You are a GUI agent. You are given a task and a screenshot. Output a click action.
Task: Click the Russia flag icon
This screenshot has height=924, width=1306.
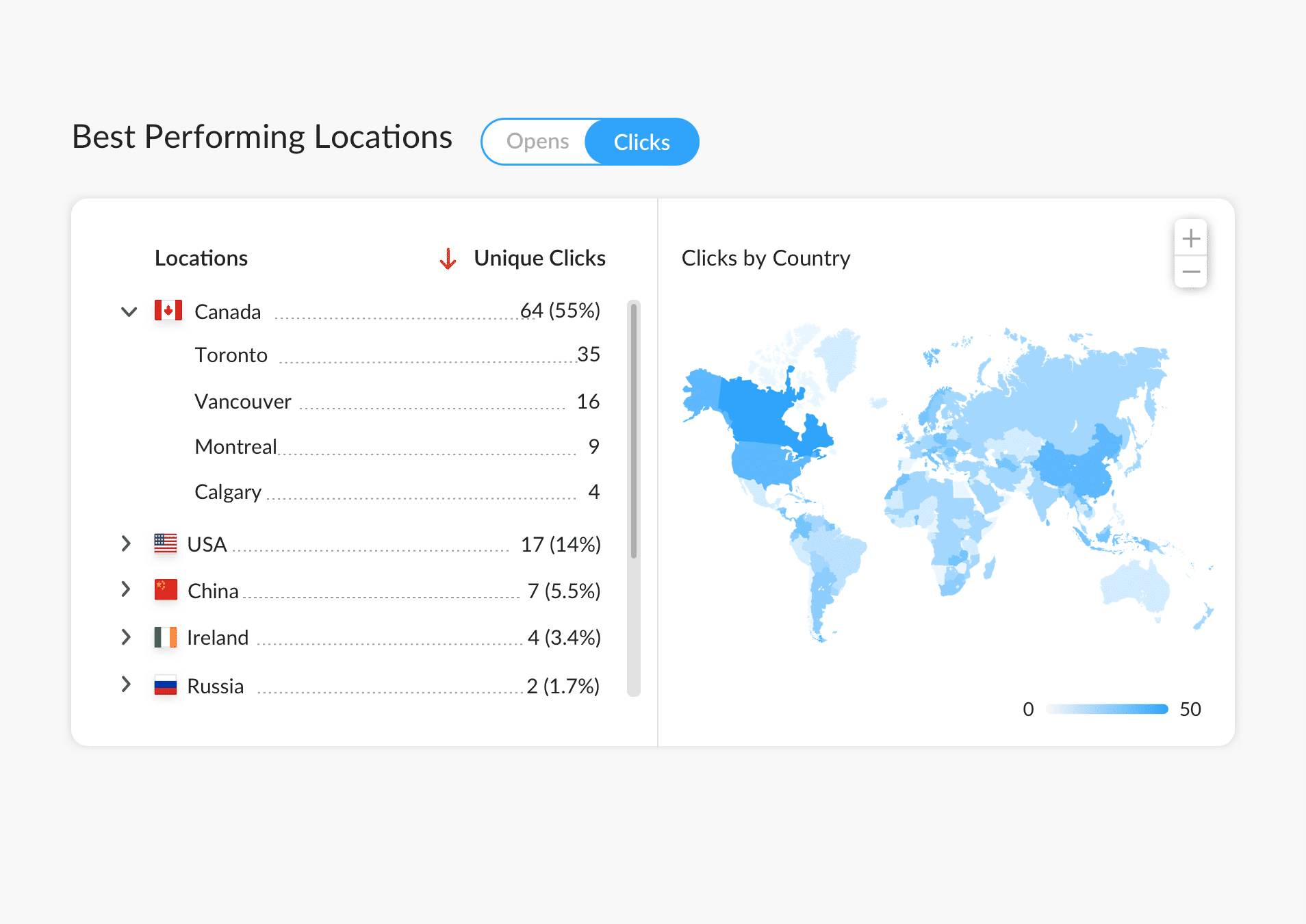pyautogui.click(x=166, y=685)
